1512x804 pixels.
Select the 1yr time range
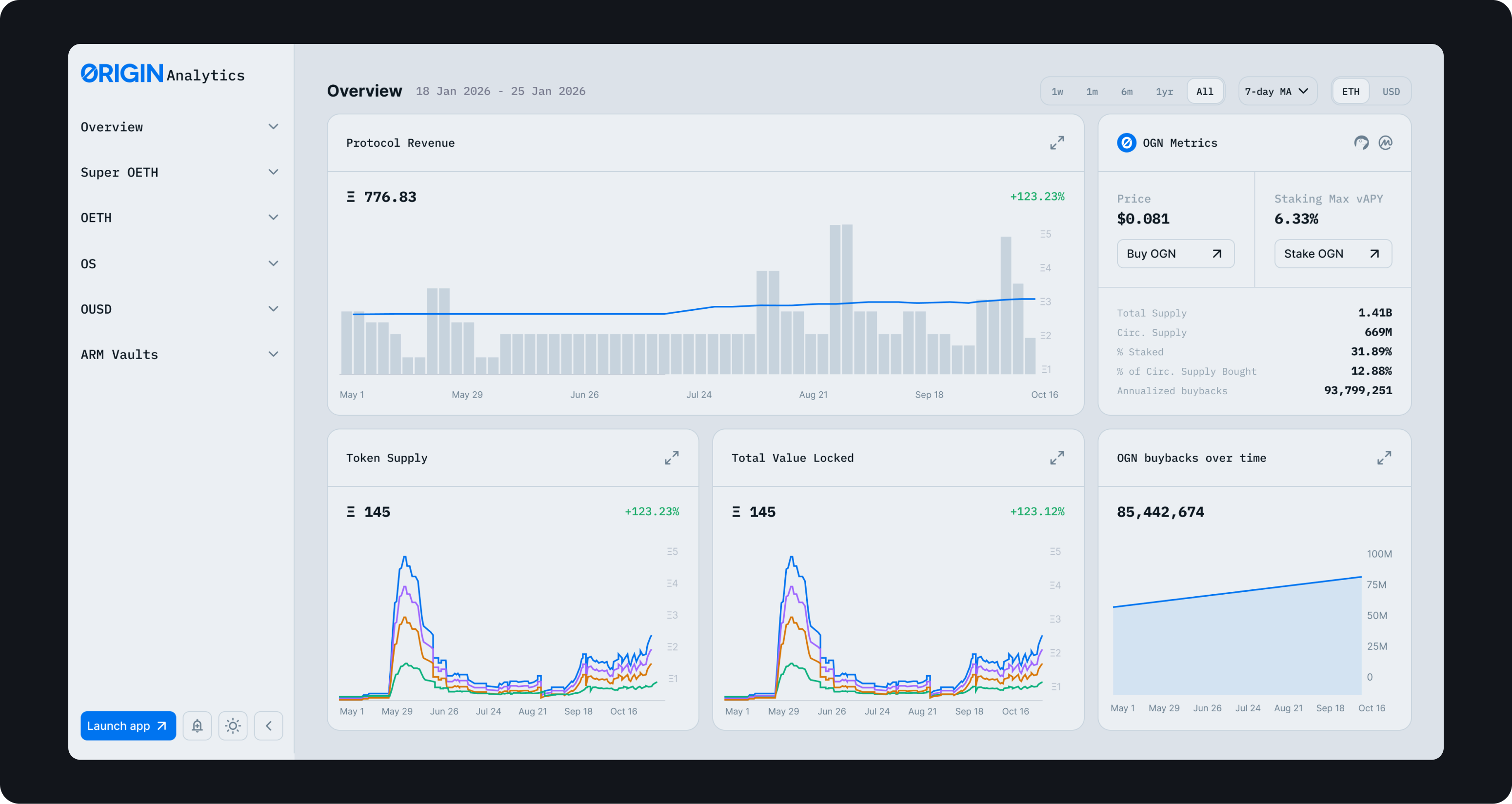(1164, 91)
